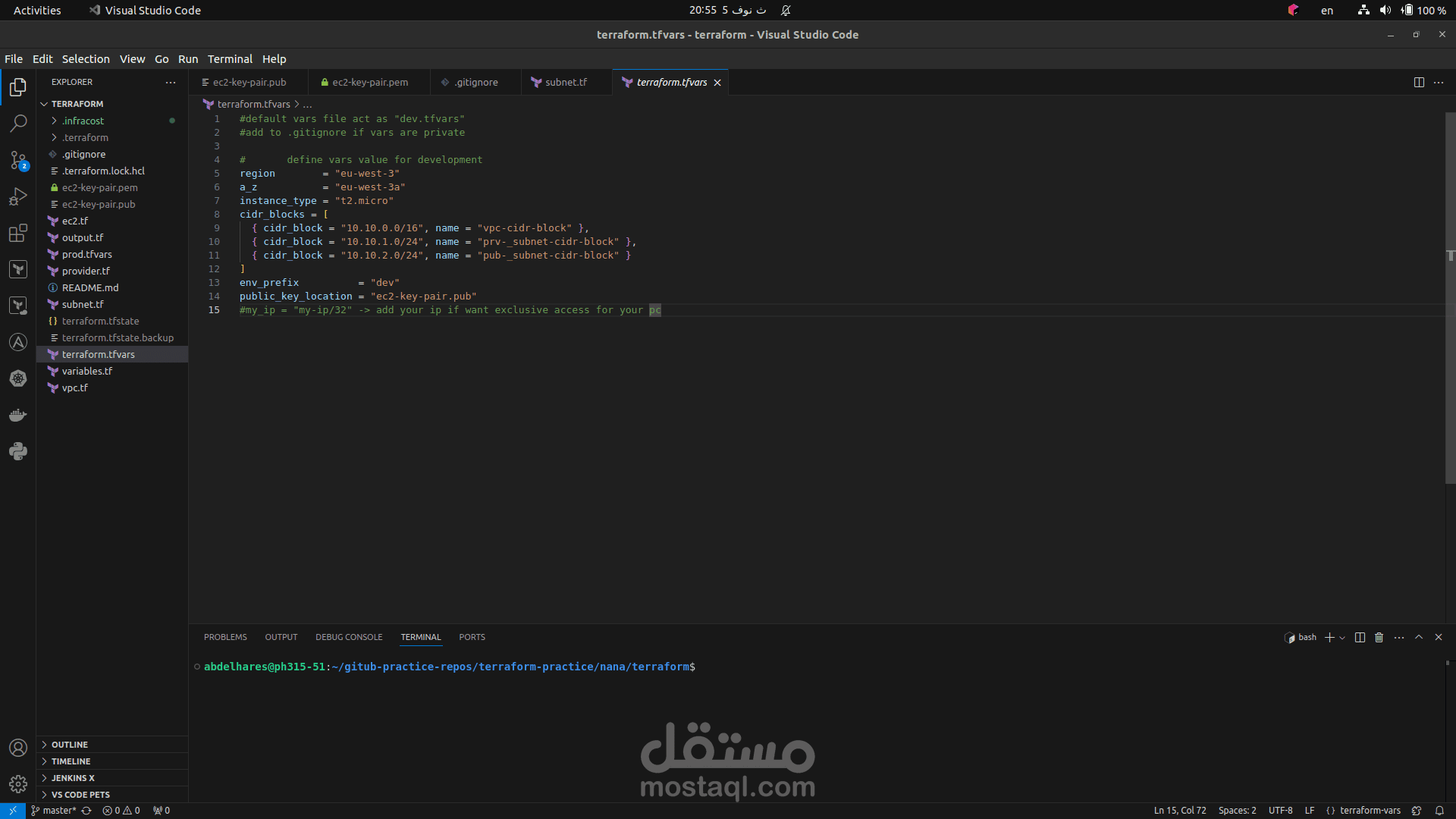Click the Kubernetes helm-wheel icon
Image resolution: width=1456 pixels, height=819 pixels.
tap(18, 378)
